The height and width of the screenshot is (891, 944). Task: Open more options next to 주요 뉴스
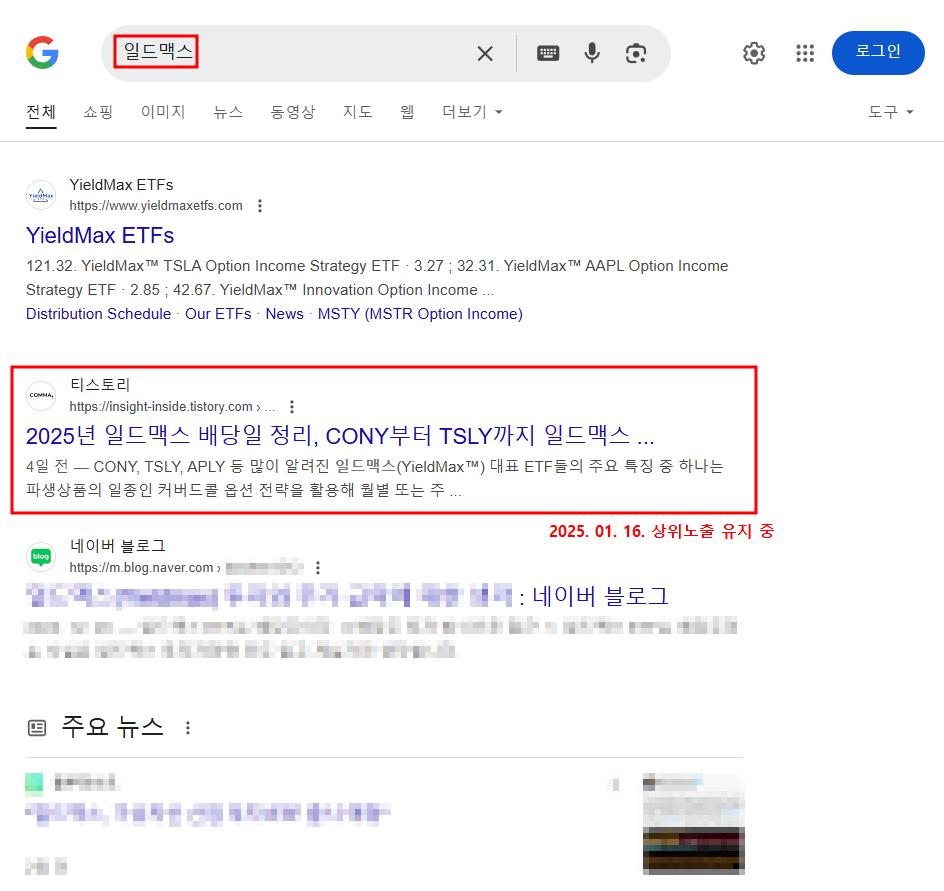pos(188,728)
